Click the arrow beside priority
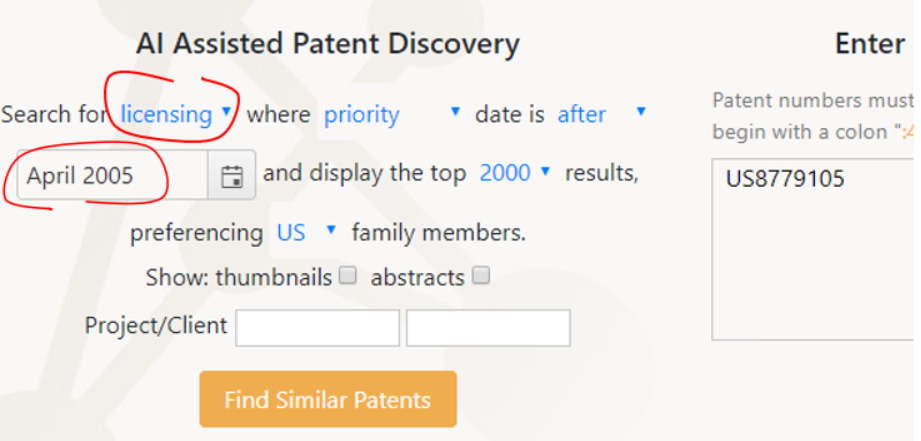 [455, 111]
